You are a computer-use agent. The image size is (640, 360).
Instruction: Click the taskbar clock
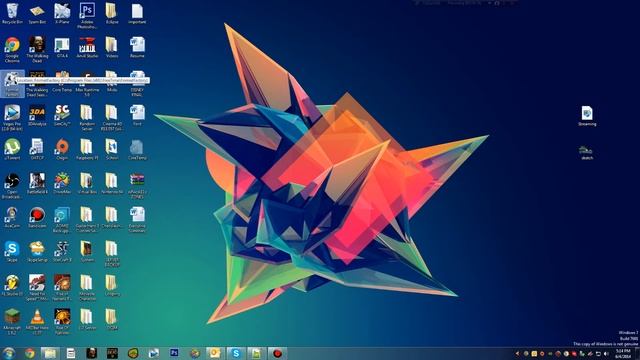[623, 353]
